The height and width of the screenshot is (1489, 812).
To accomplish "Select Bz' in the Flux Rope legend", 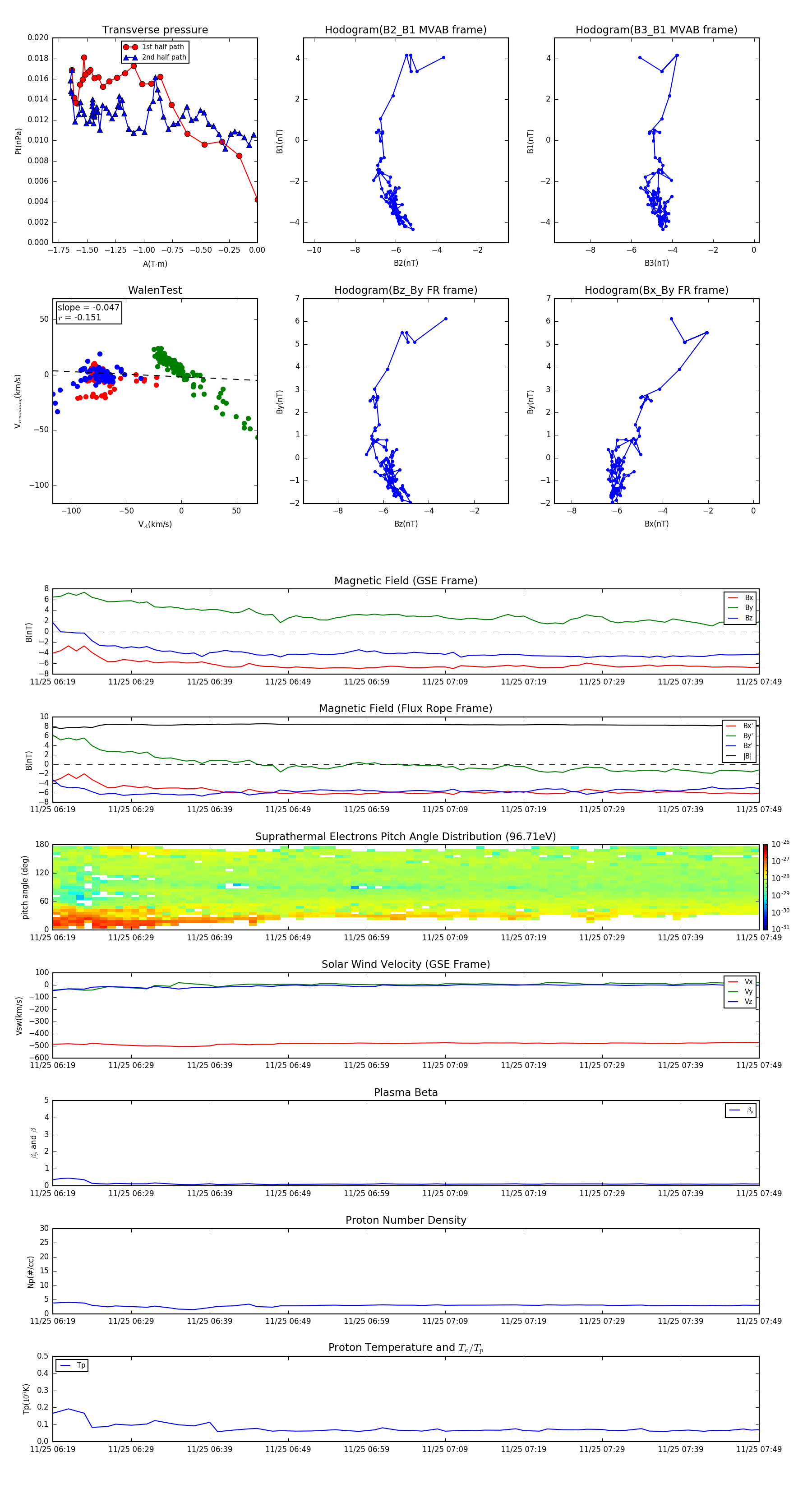I will (x=740, y=746).
